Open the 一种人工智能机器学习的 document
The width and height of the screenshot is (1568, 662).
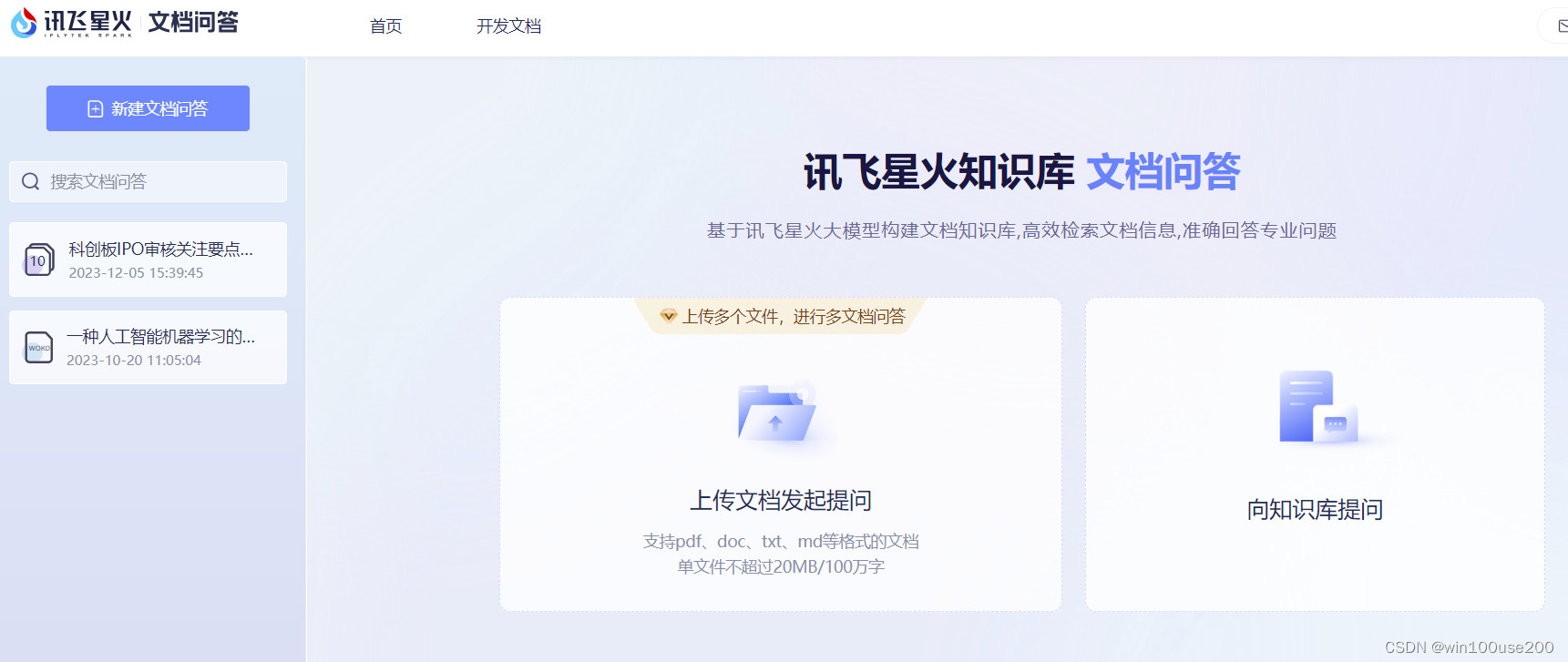148,347
